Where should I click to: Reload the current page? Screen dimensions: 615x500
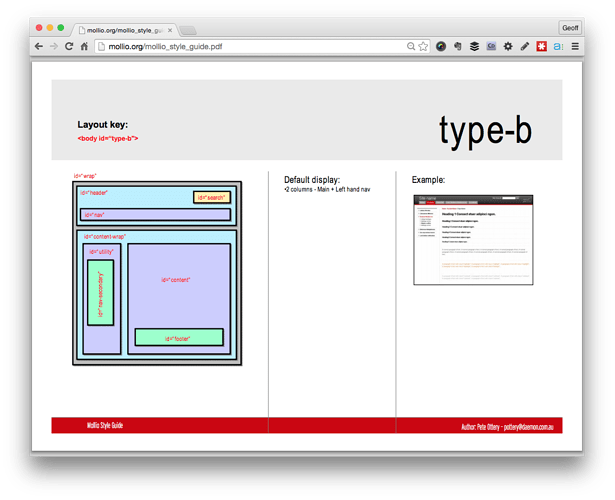69,46
